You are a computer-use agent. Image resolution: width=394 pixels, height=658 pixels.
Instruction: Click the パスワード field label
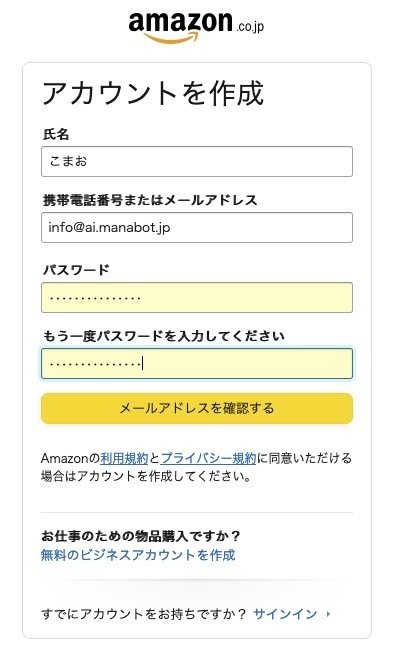[x=76, y=269]
